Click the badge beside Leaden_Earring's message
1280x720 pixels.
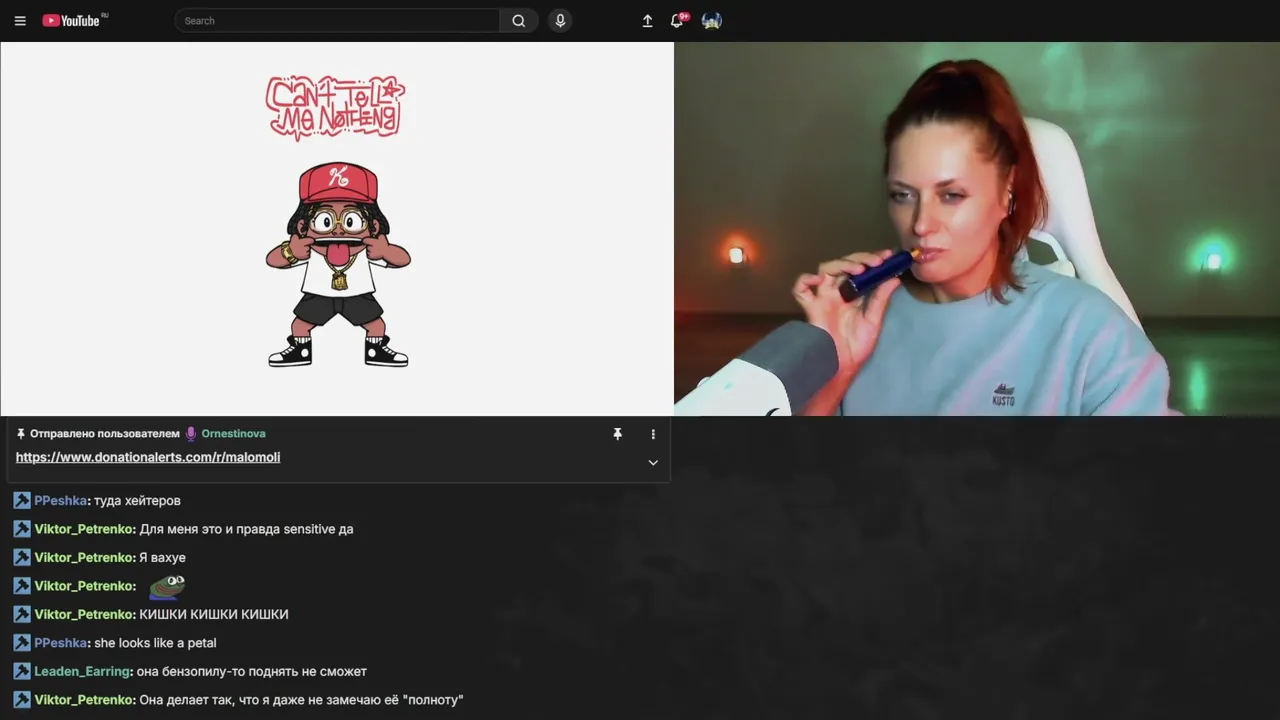(x=22, y=671)
